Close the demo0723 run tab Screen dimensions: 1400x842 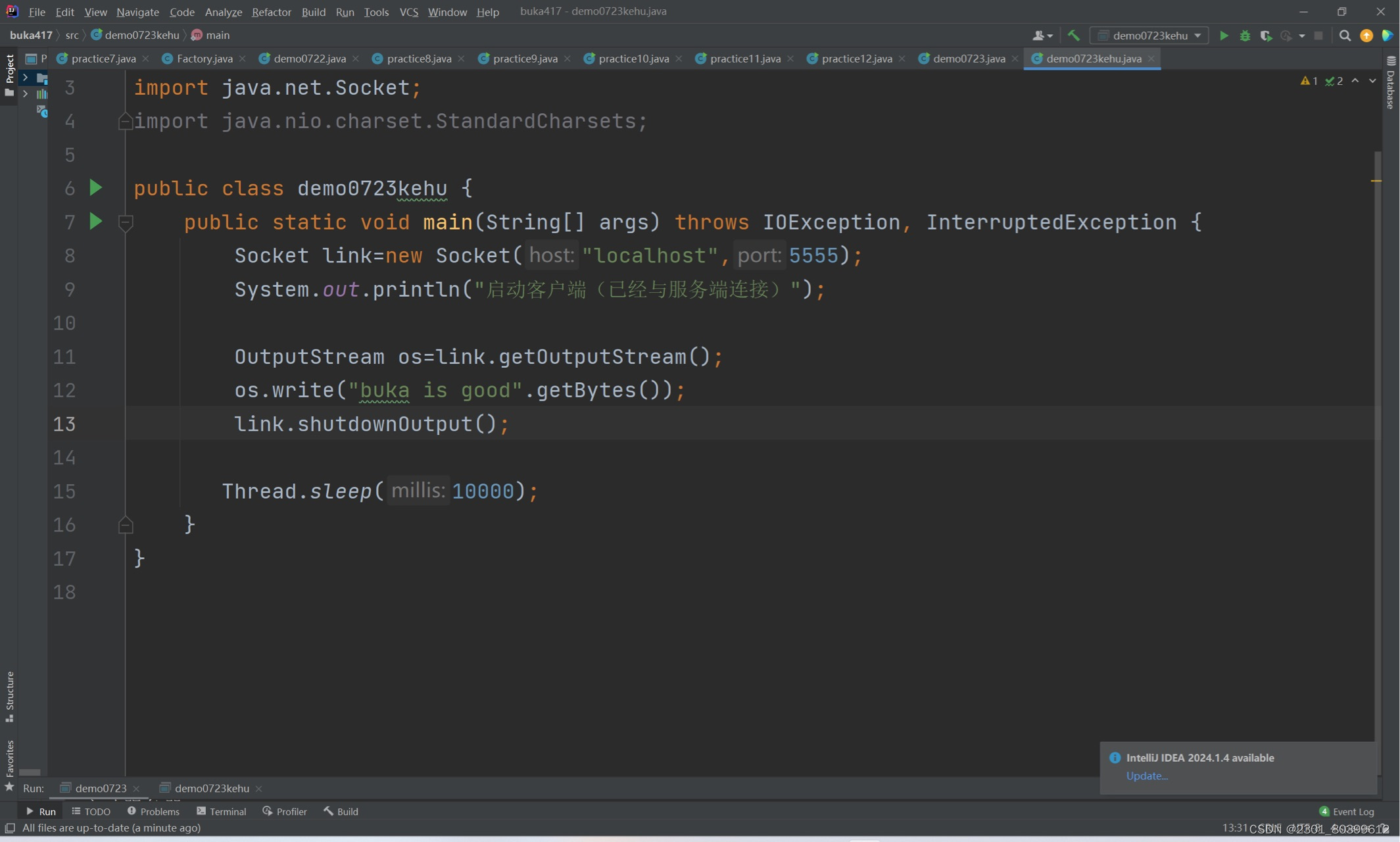(x=136, y=788)
